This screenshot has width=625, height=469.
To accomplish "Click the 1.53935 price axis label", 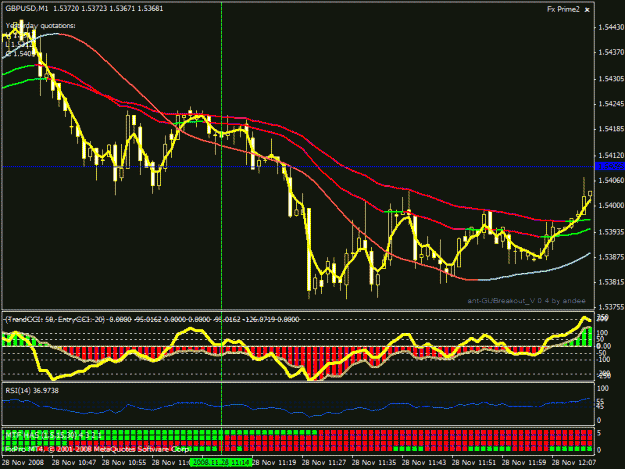I will [610, 232].
